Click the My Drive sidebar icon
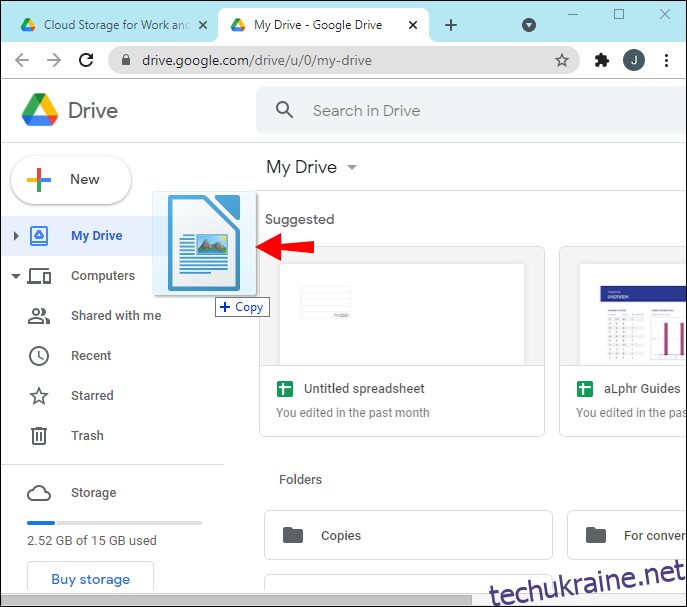Screen dimensions: 687x607 click(39, 236)
